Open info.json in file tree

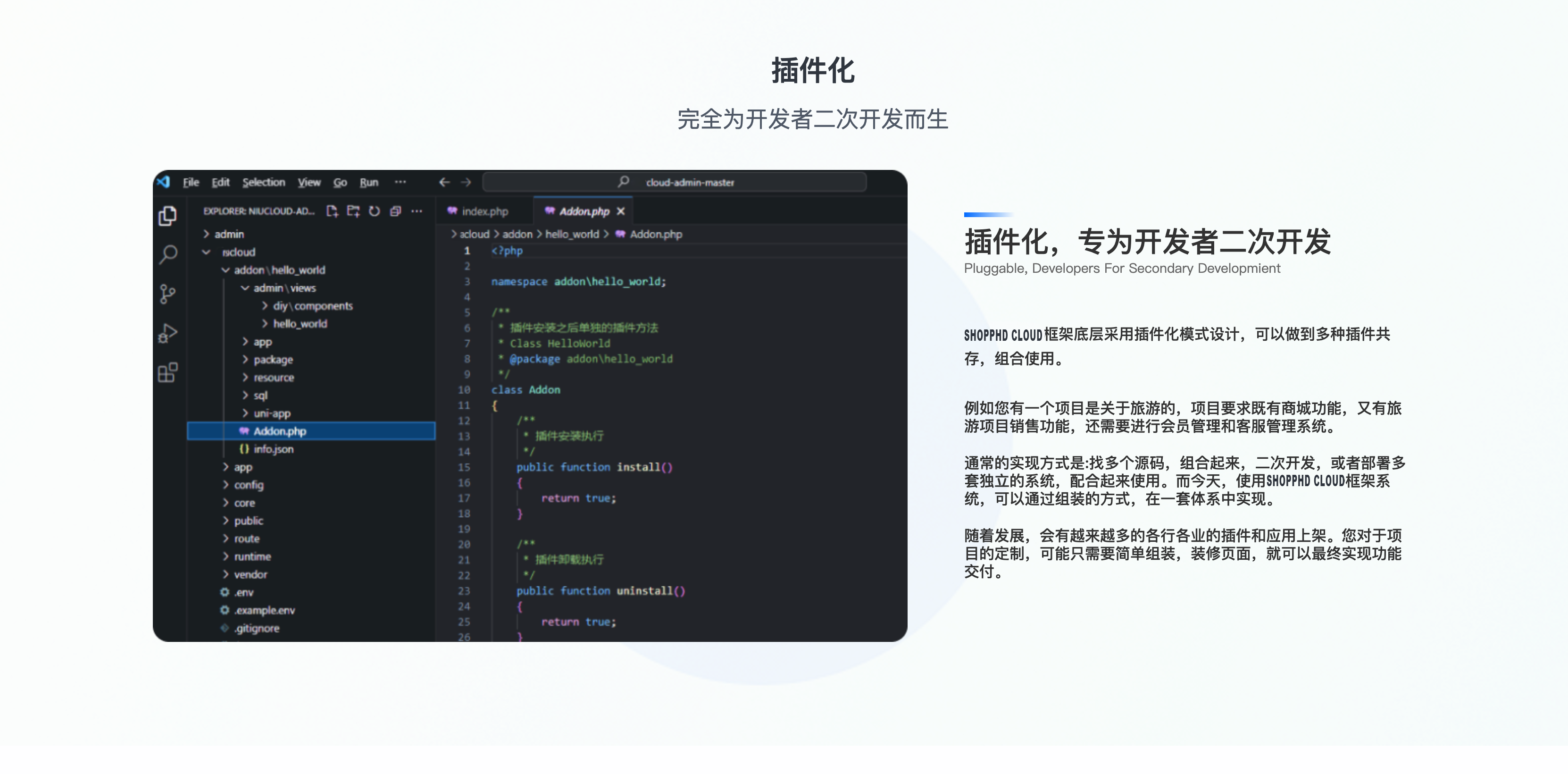tap(273, 449)
